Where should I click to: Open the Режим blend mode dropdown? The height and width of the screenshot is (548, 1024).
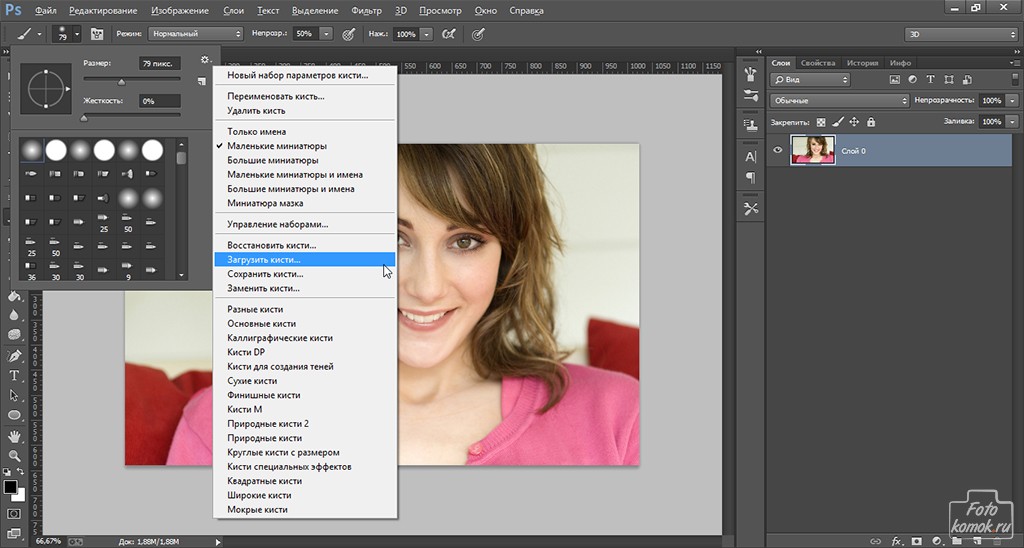click(x=196, y=34)
